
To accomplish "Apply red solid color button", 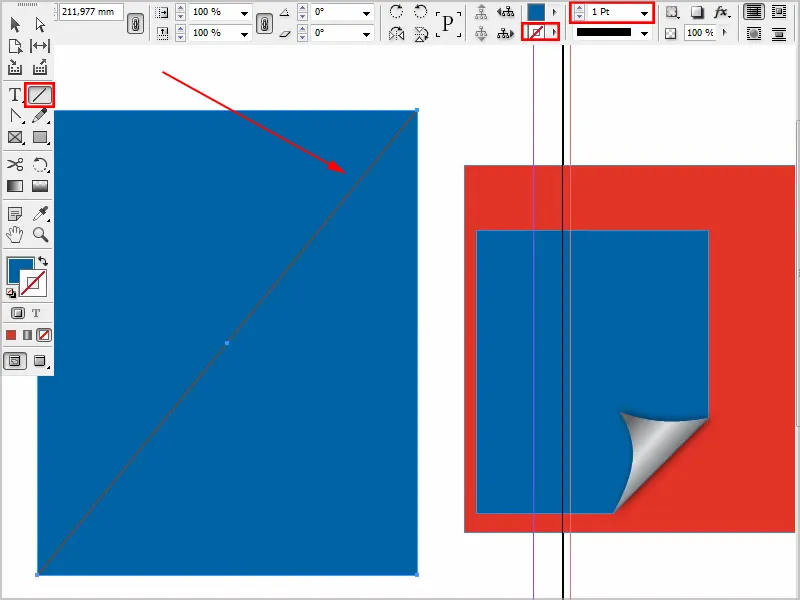I will click(x=11, y=335).
